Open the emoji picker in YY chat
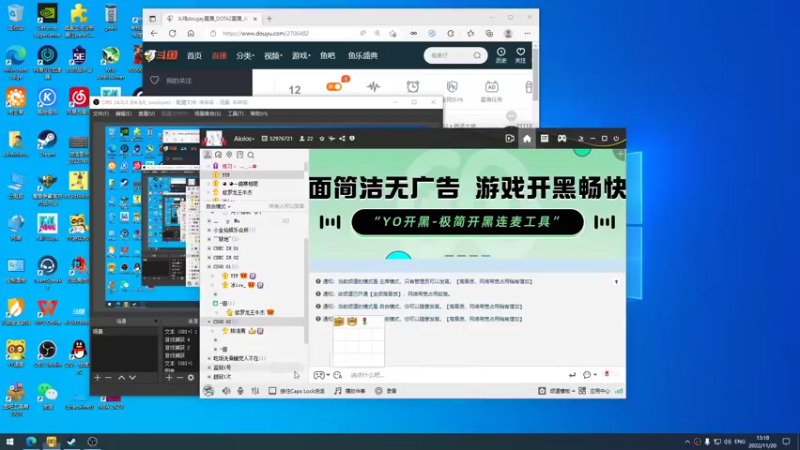The width and height of the screenshot is (800, 450). [x=337, y=375]
